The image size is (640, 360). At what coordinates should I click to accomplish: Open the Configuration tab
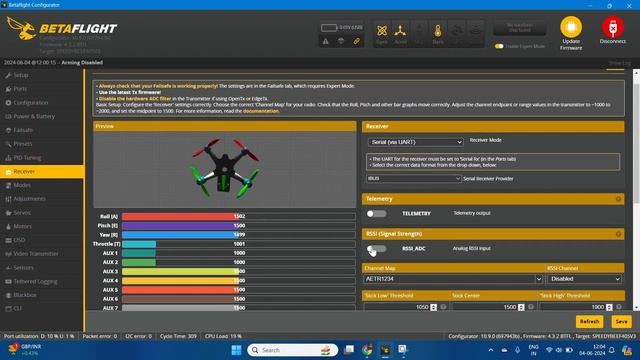pos(42,102)
